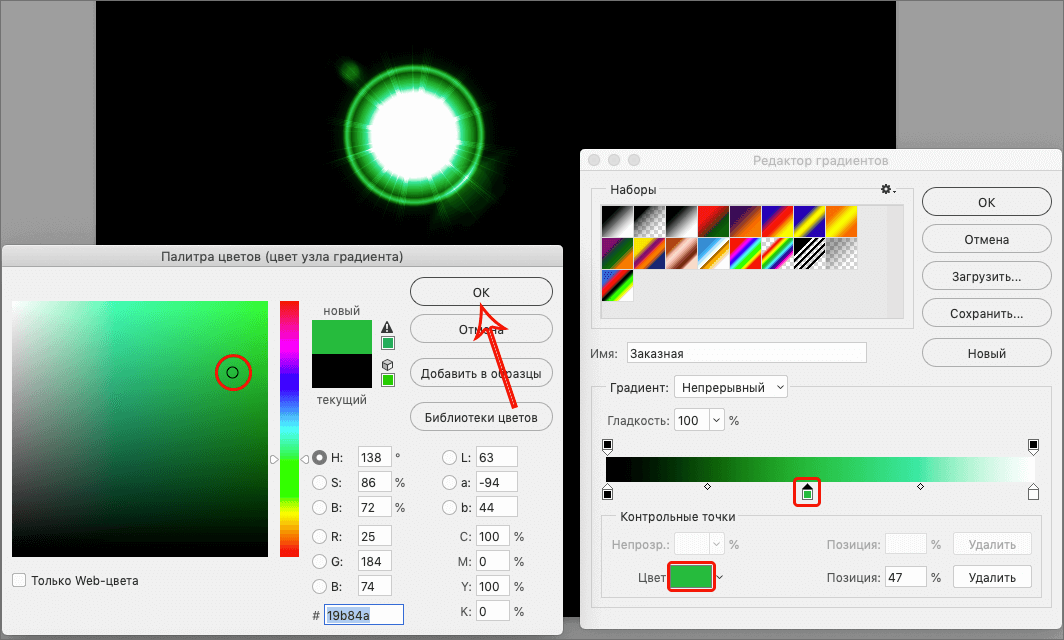Select the S saturation radio button
This screenshot has width=1064, height=640.
(320, 482)
